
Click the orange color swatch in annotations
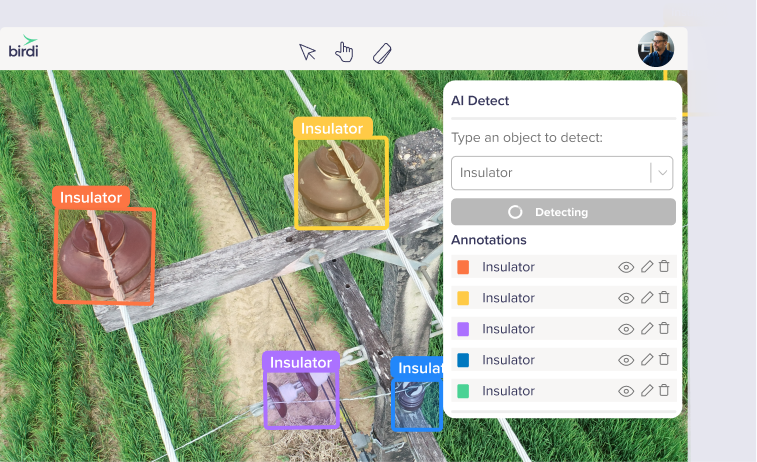[463, 267]
